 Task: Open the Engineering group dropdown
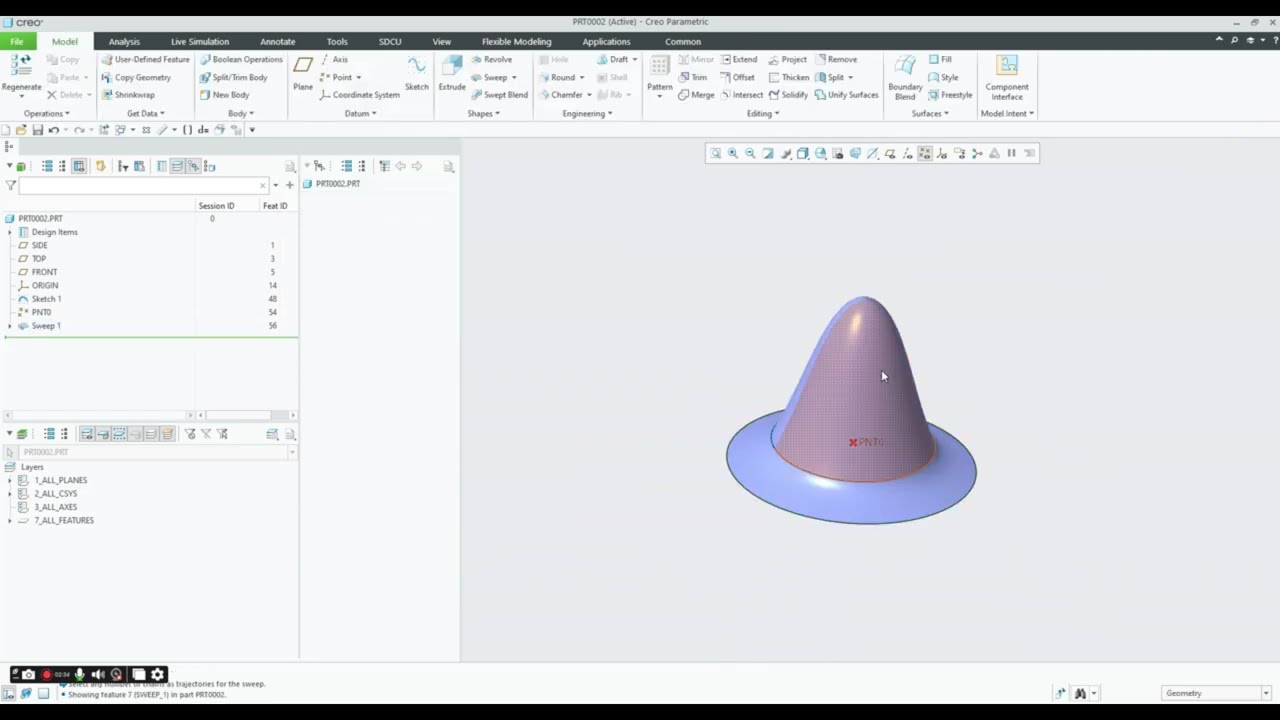tap(587, 113)
